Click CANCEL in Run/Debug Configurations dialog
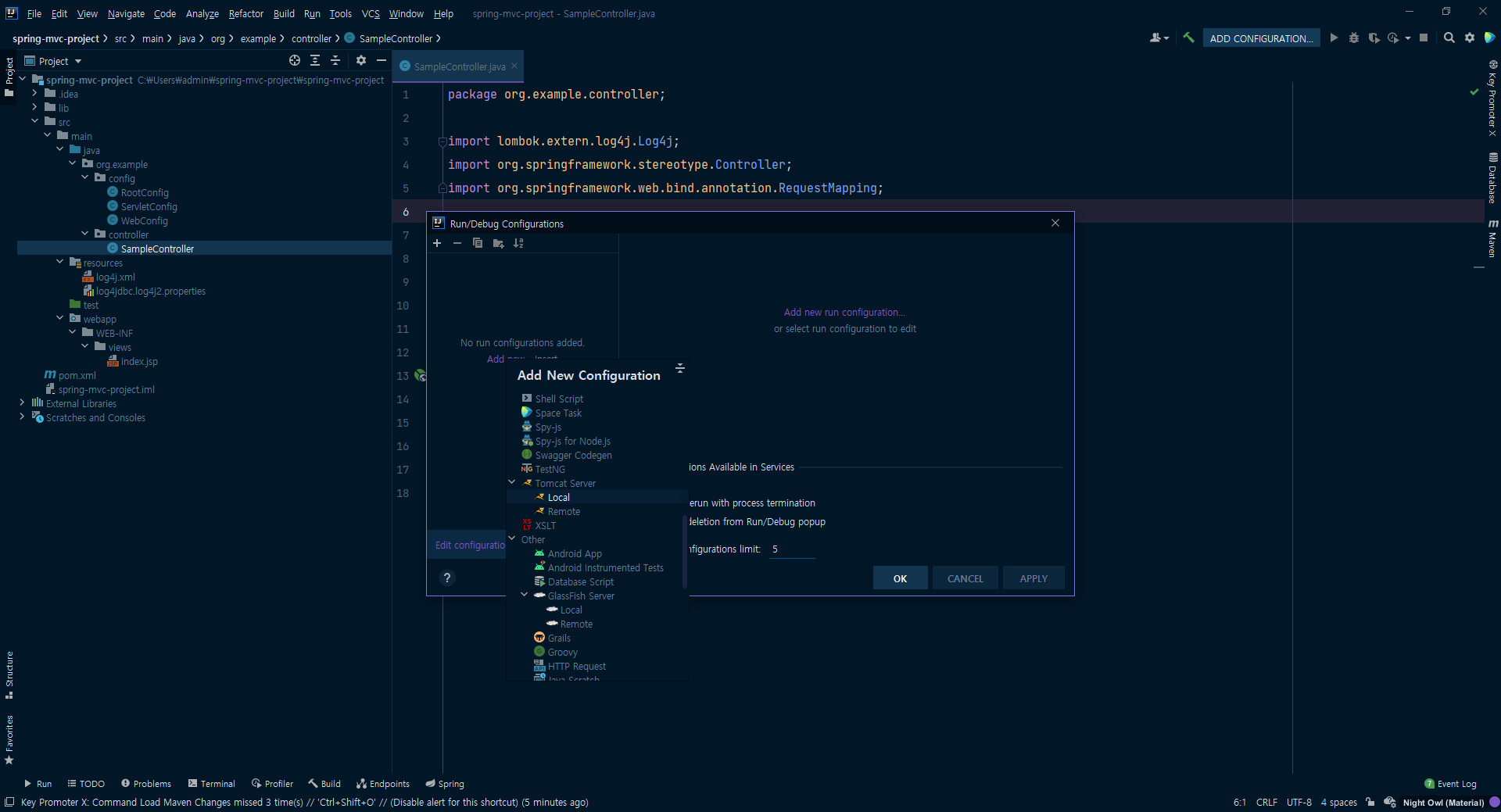This screenshot has width=1501, height=812. 965,578
